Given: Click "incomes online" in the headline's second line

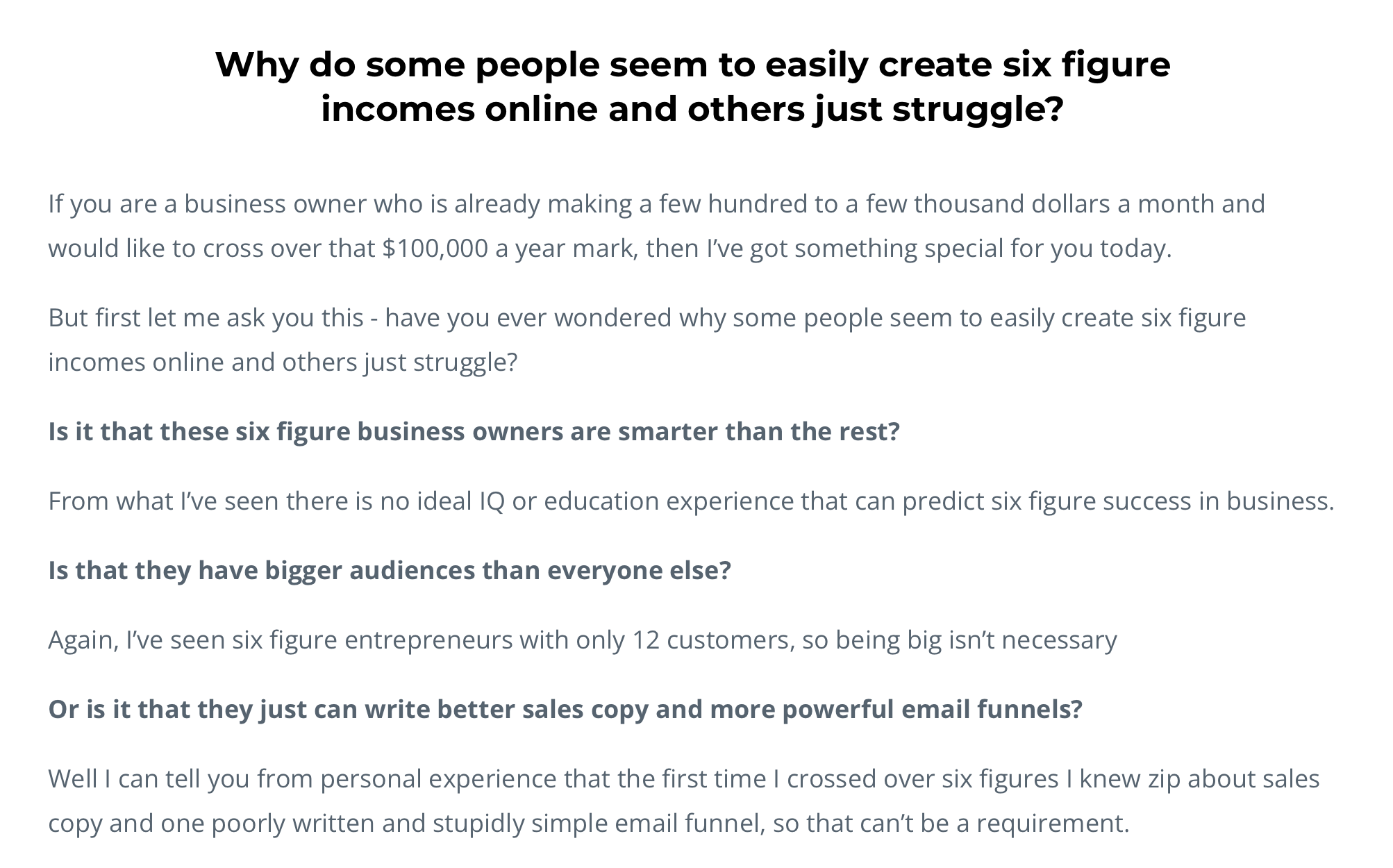Looking at the screenshot, I should 458,109.
